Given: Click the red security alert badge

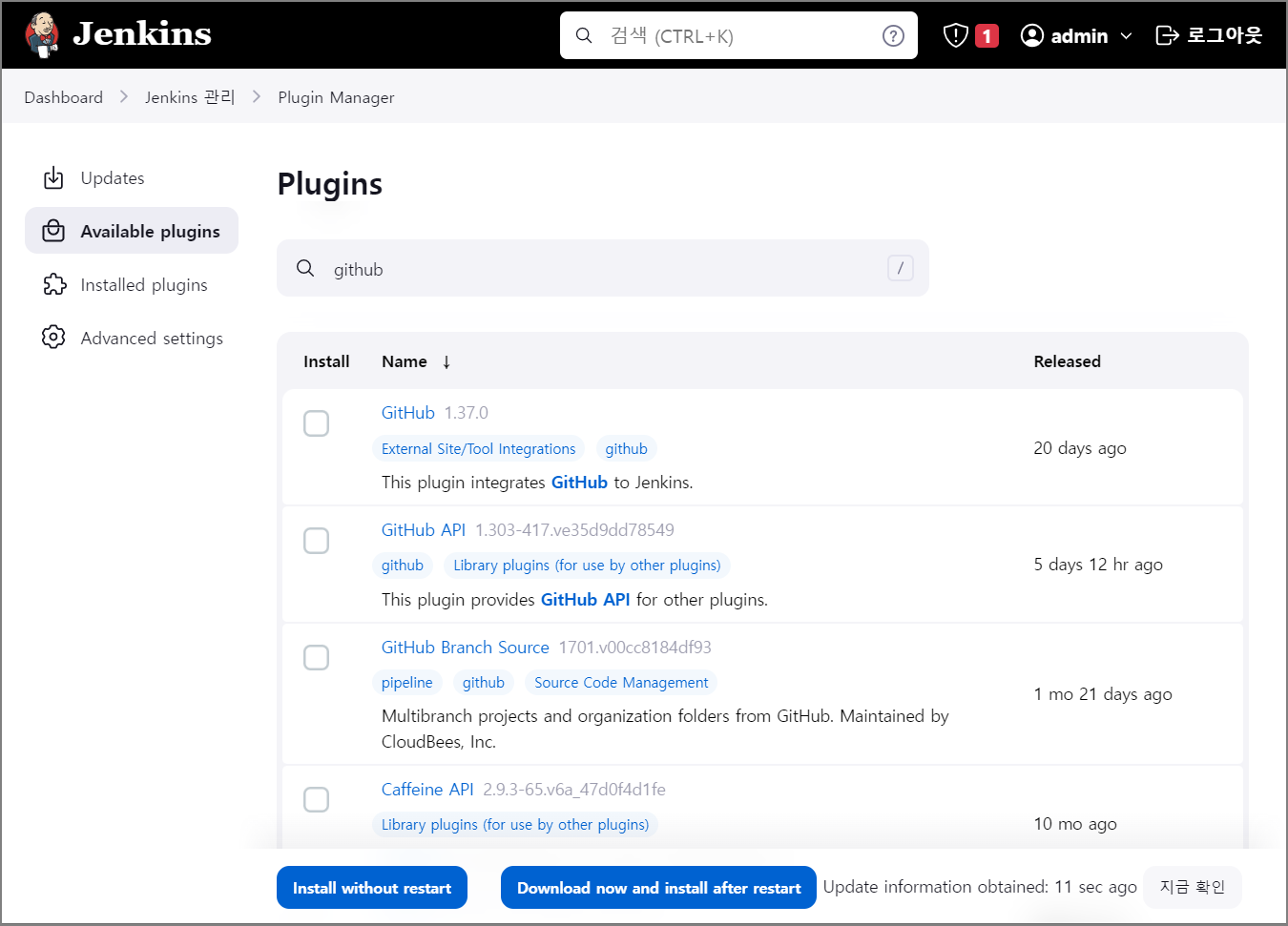Looking at the screenshot, I should [x=987, y=36].
